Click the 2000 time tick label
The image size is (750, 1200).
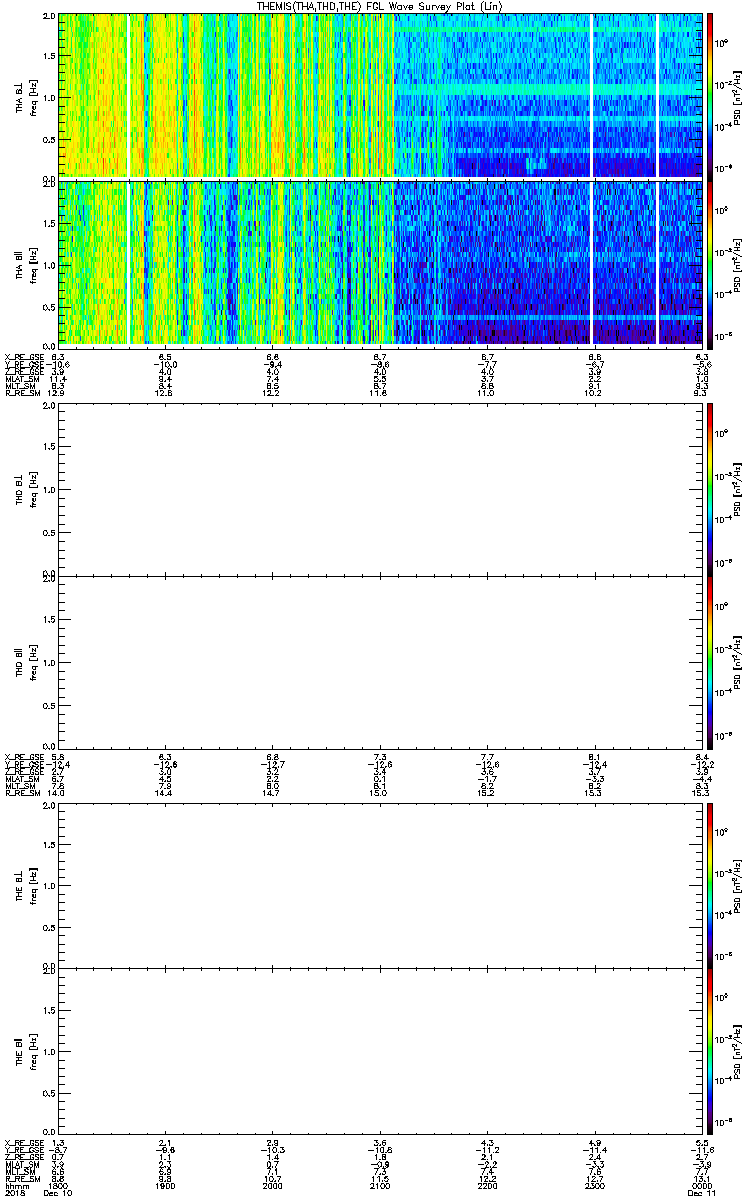tap(272, 1186)
